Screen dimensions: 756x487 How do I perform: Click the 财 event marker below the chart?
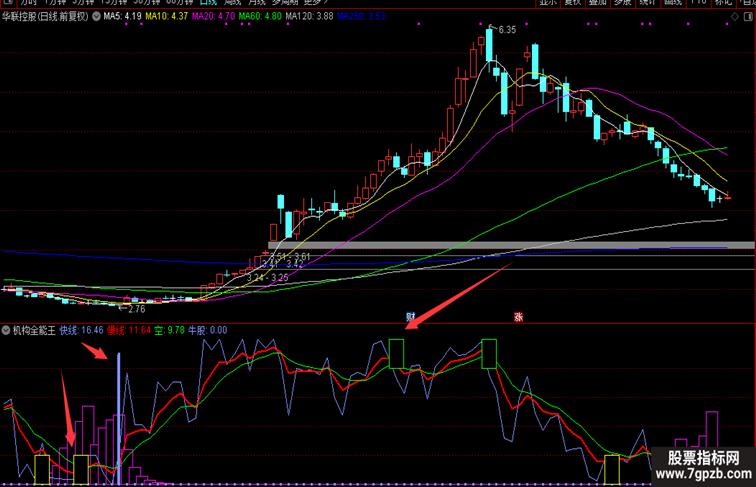click(x=410, y=316)
